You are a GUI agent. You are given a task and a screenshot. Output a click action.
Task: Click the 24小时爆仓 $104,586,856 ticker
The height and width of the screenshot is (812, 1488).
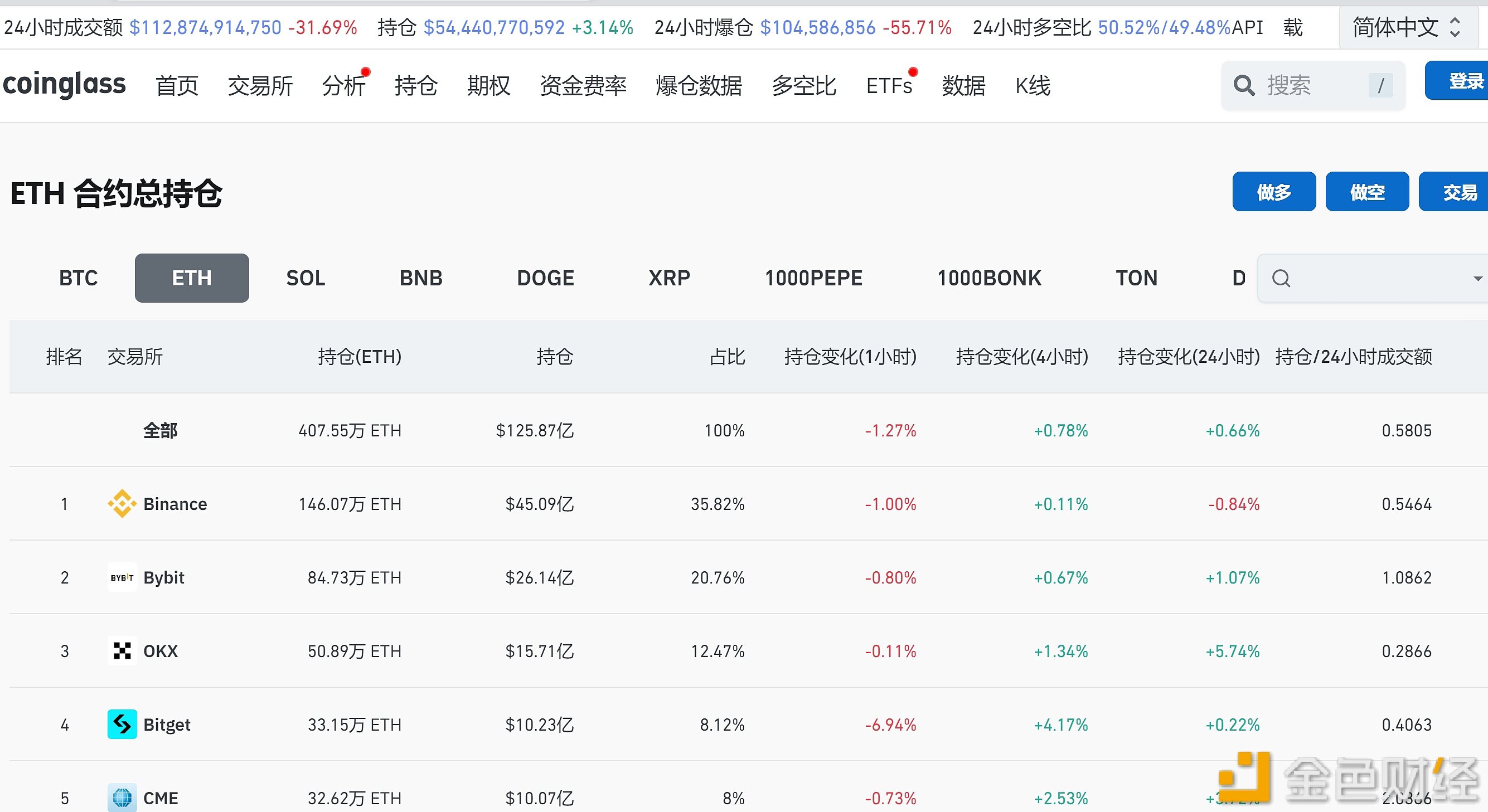click(803, 27)
